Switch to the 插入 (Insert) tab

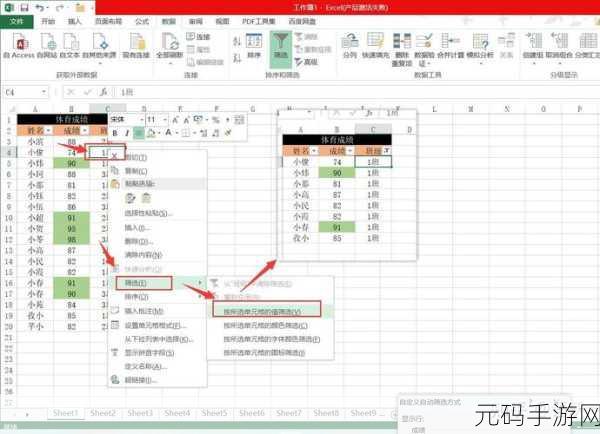click(75, 21)
